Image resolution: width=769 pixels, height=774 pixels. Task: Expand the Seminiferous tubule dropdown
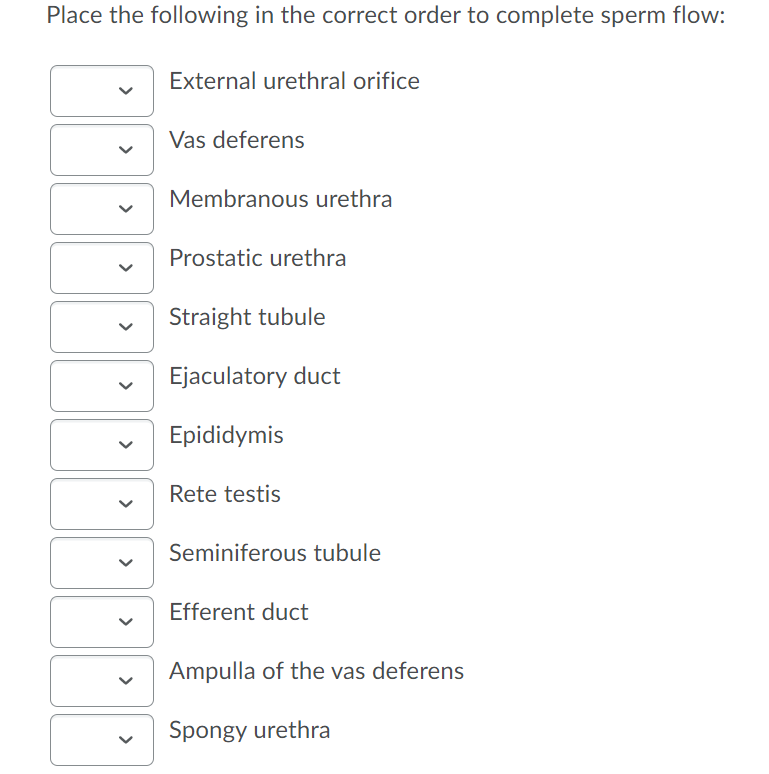tap(102, 563)
